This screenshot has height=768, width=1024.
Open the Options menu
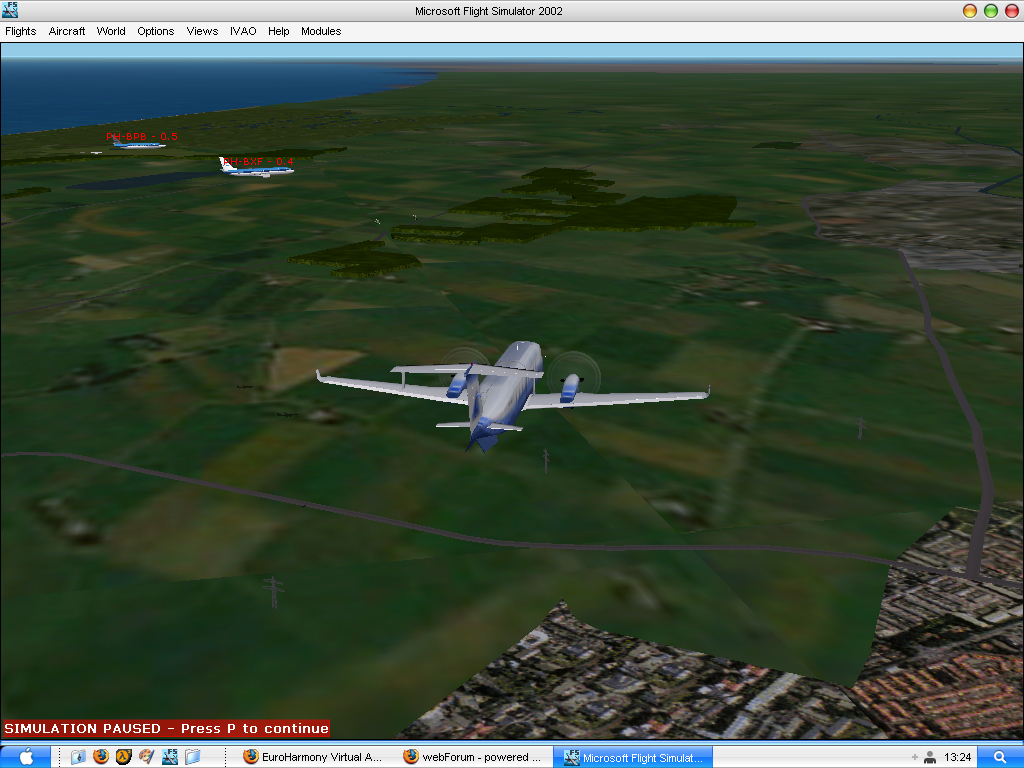coord(155,31)
